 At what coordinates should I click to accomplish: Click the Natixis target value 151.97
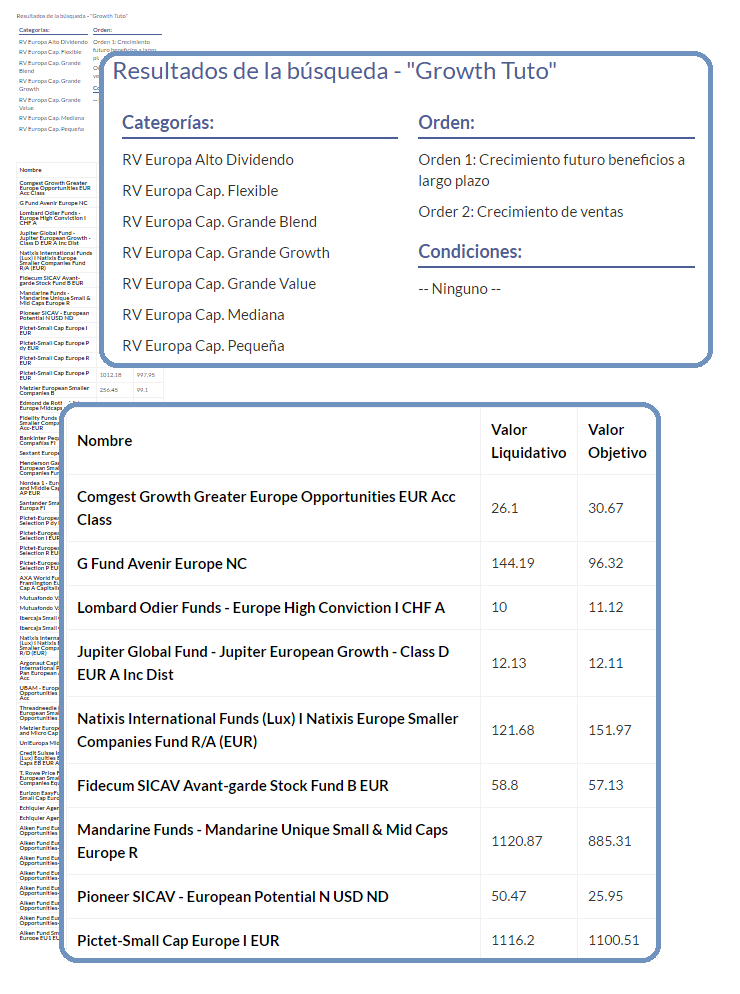pyautogui.click(x=609, y=730)
